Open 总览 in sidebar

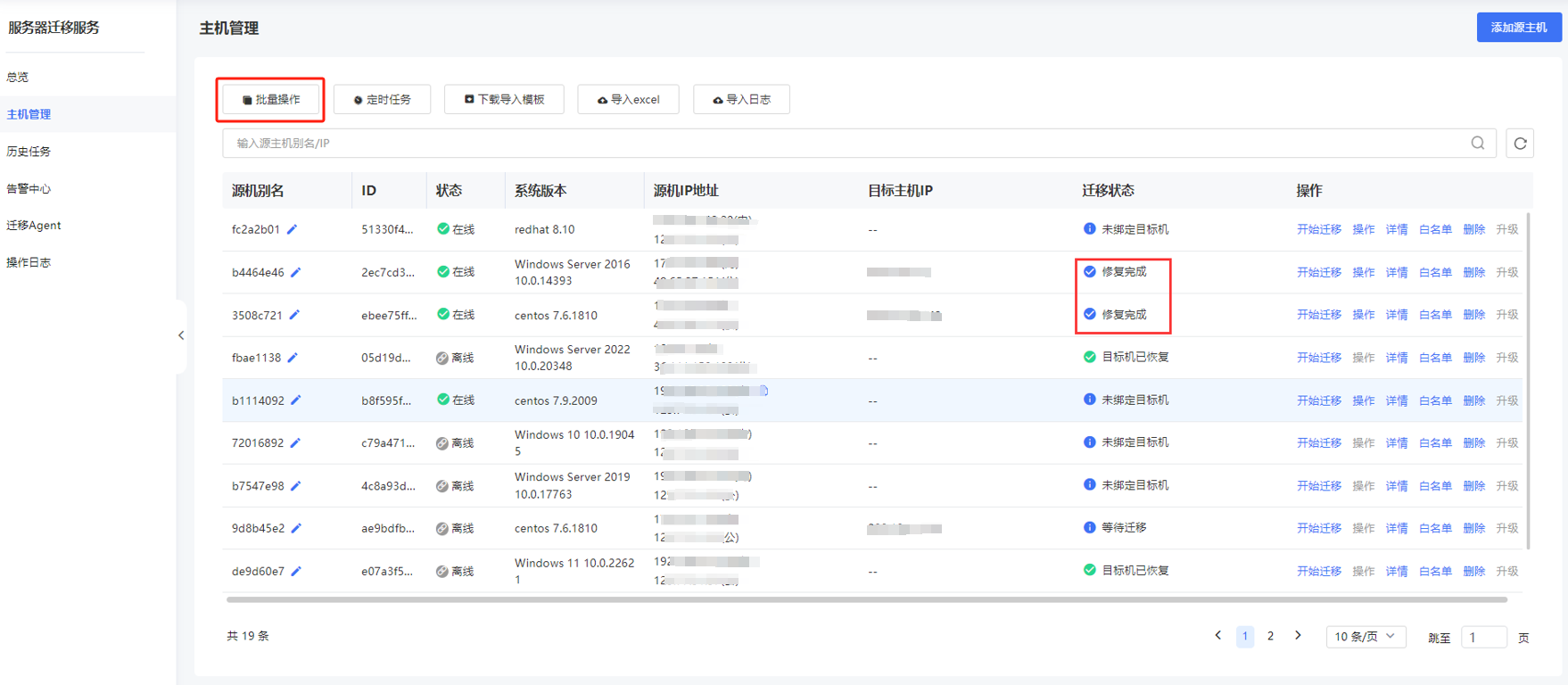[x=18, y=77]
